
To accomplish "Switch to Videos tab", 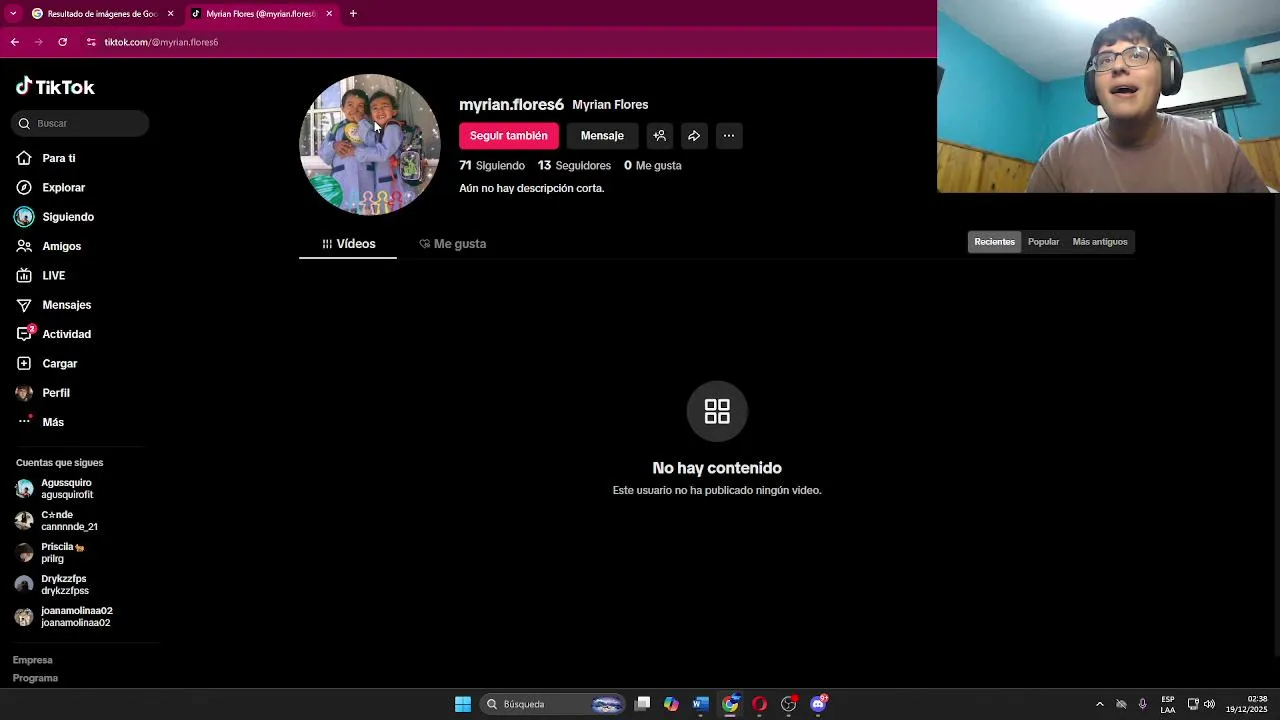I will [x=348, y=244].
